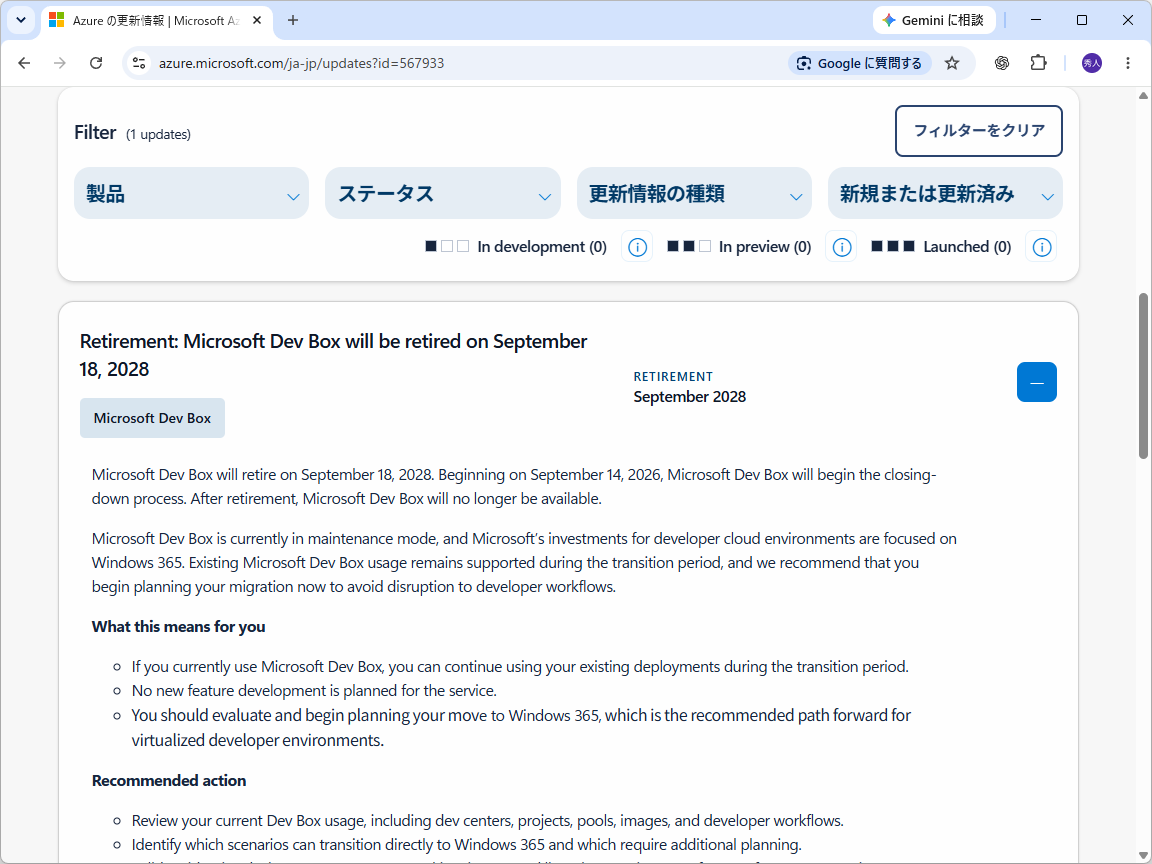The image size is (1152, 864).
Task: Open Gemini に相談 button
Action: [934, 21]
